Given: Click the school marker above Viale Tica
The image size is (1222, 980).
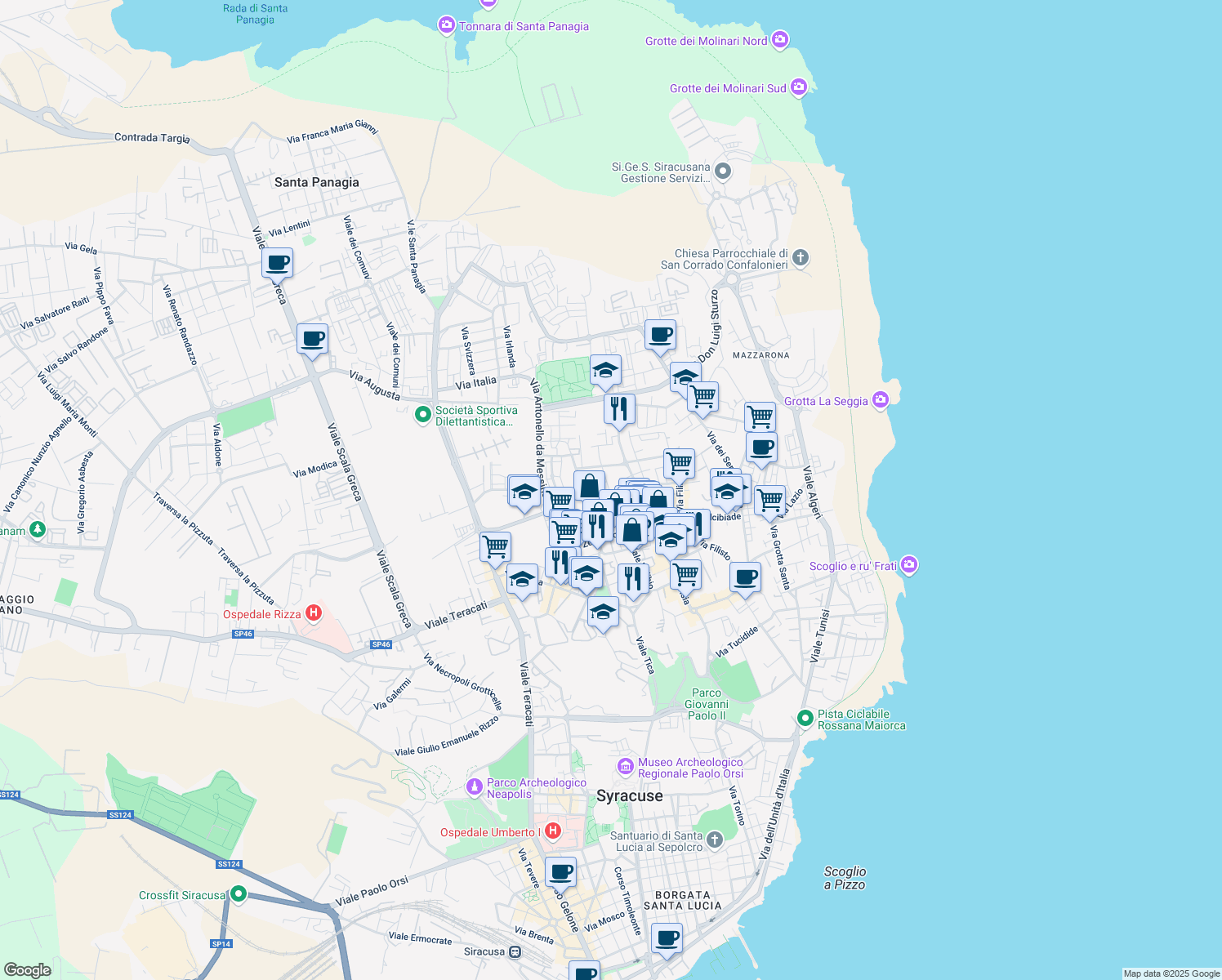Looking at the screenshot, I should [x=603, y=612].
